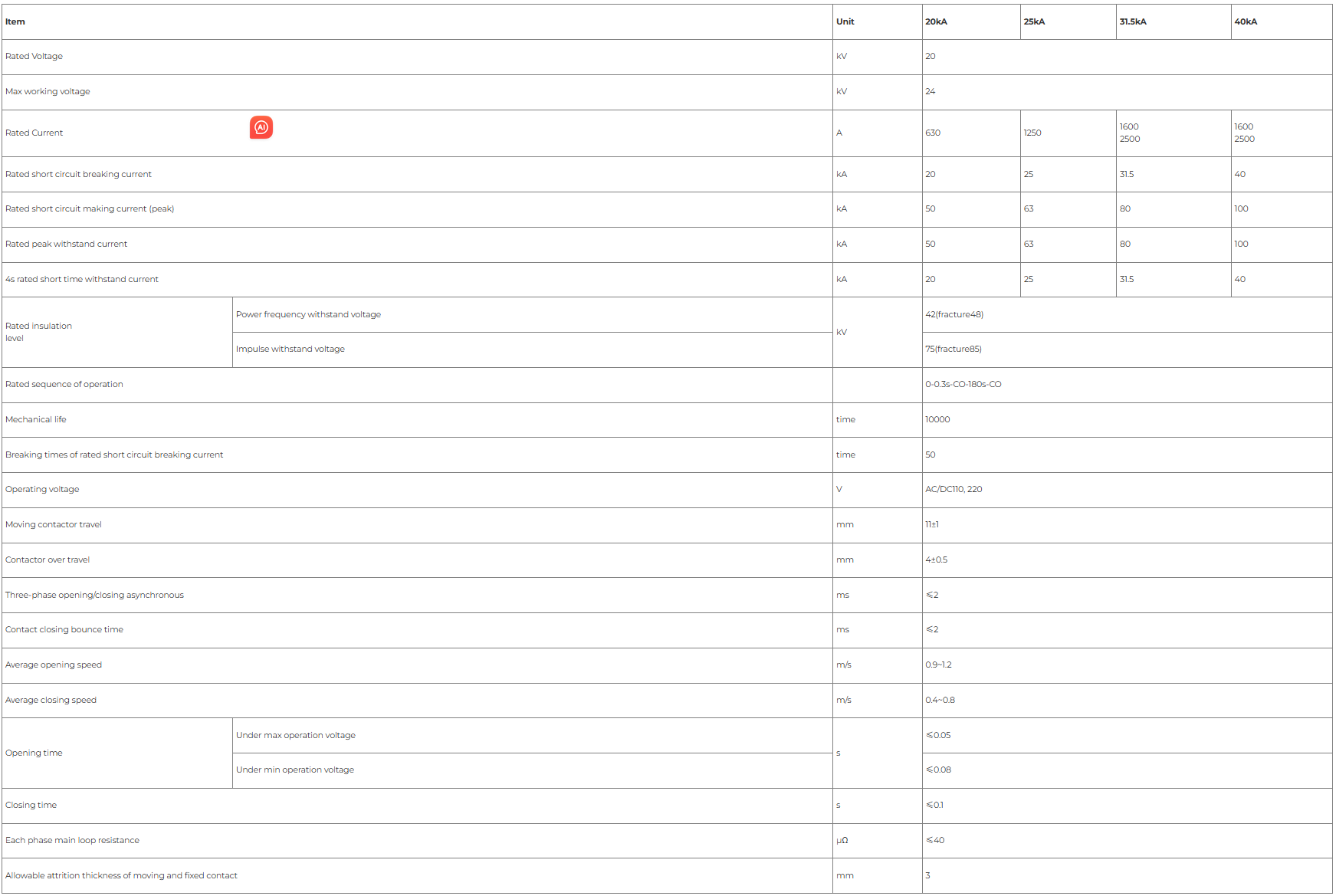Click the "Allowable attrition thickness" row label
Screen dimensions: 1336x896
(121, 876)
